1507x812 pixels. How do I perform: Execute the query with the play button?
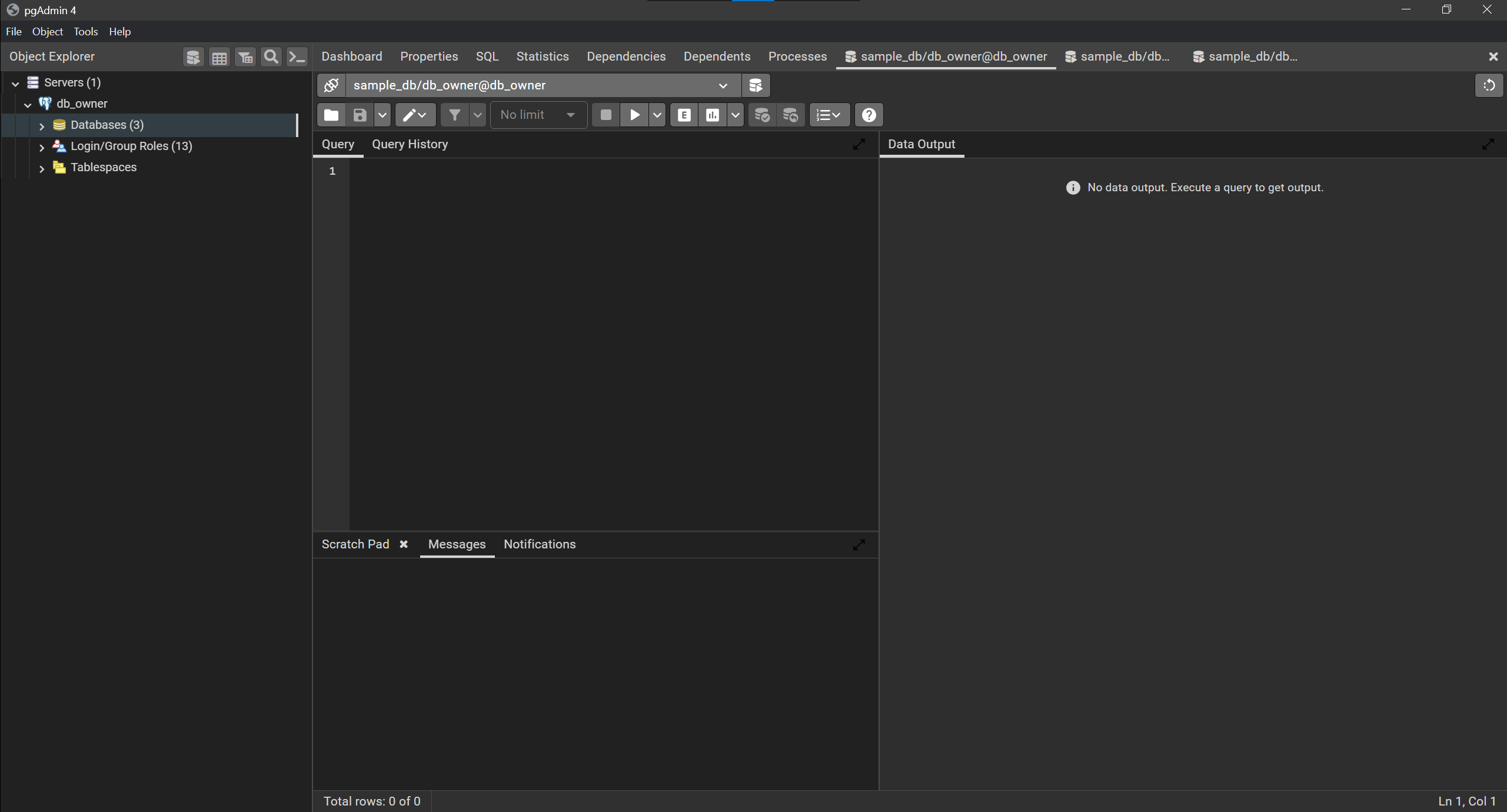(634, 115)
